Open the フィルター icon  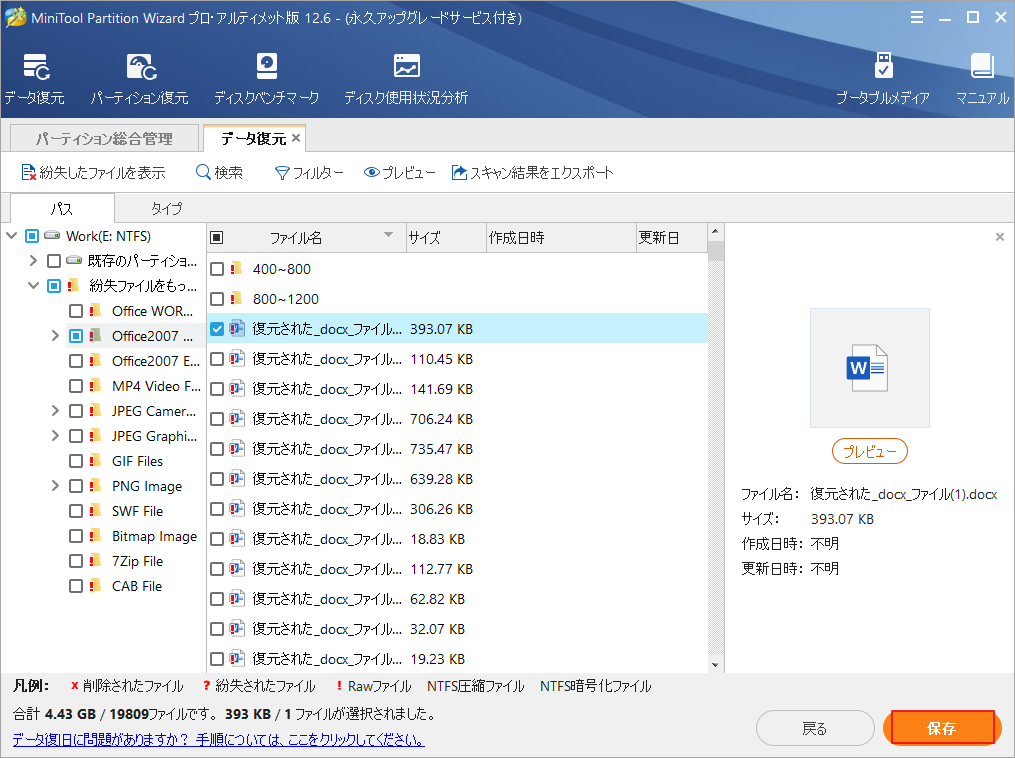tap(283, 172)
